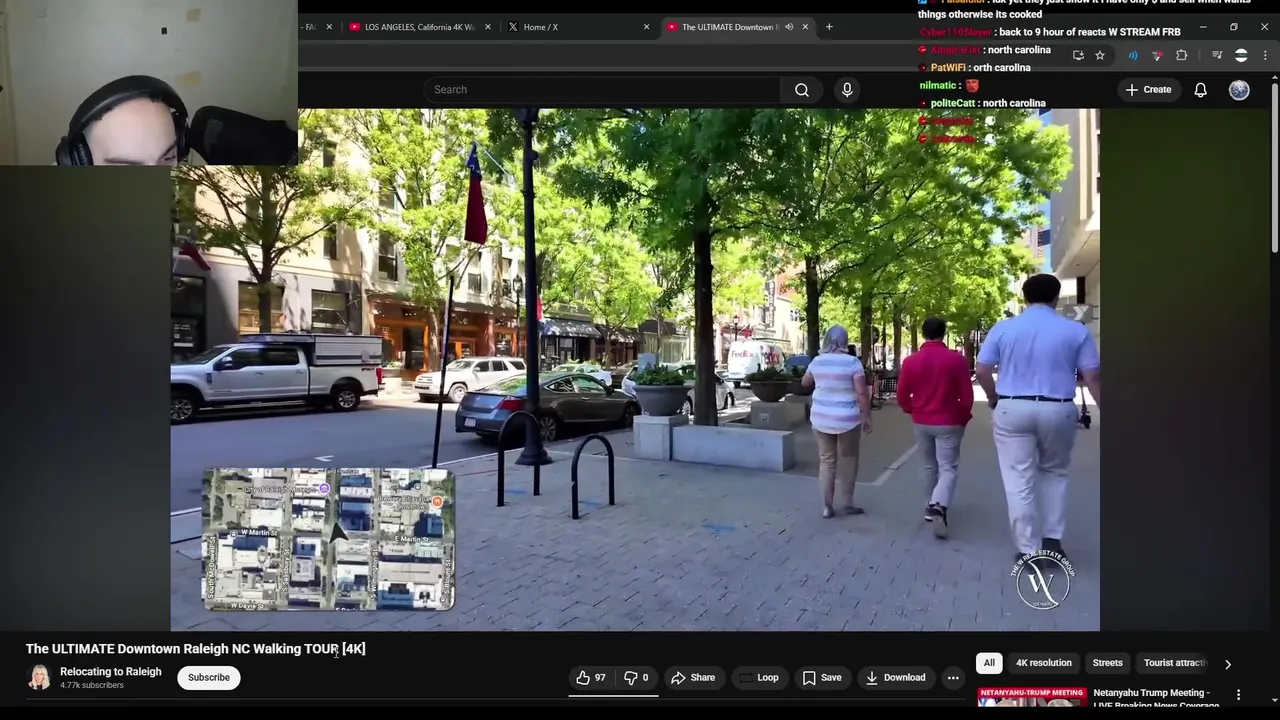
Task: Open more actions ellipsis under video
Action: pyautogui.click(x=953, y=678)
